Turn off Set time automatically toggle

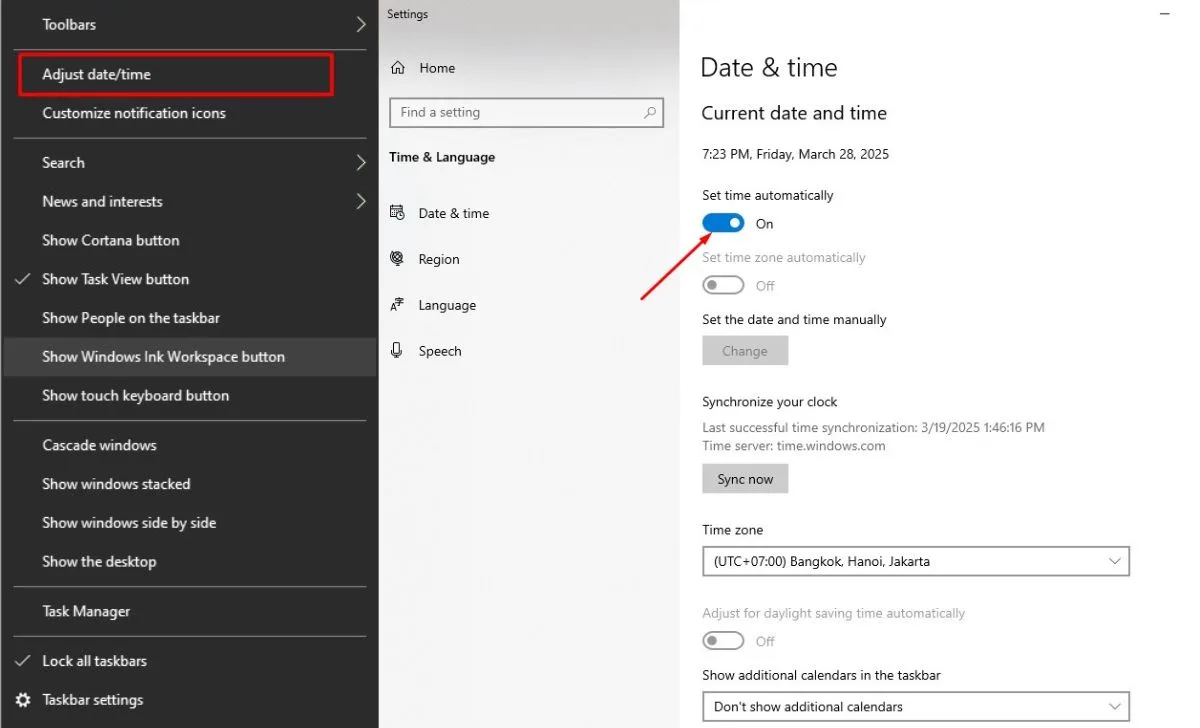coord(723,224)
